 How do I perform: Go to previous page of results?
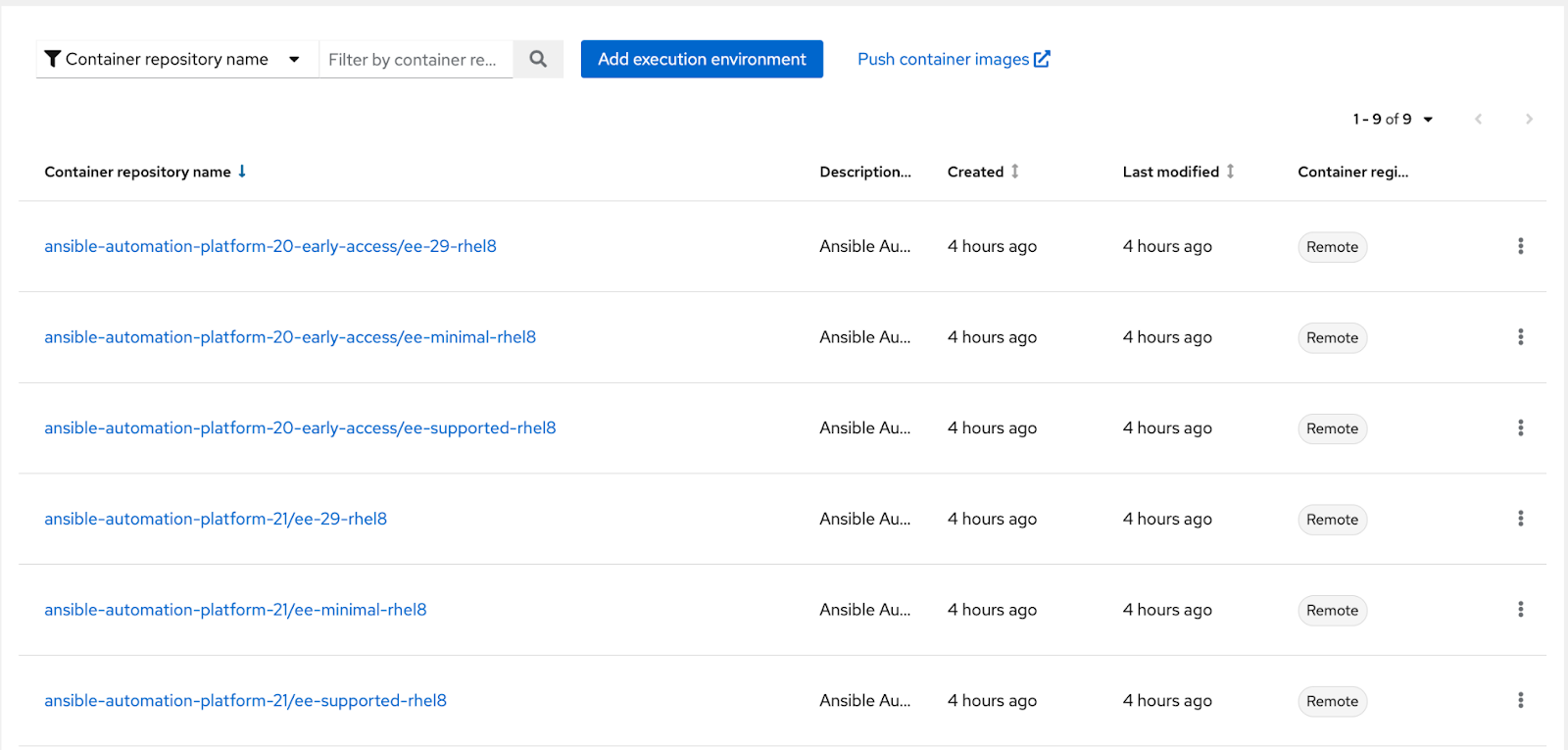click(x=1478, y=119)
